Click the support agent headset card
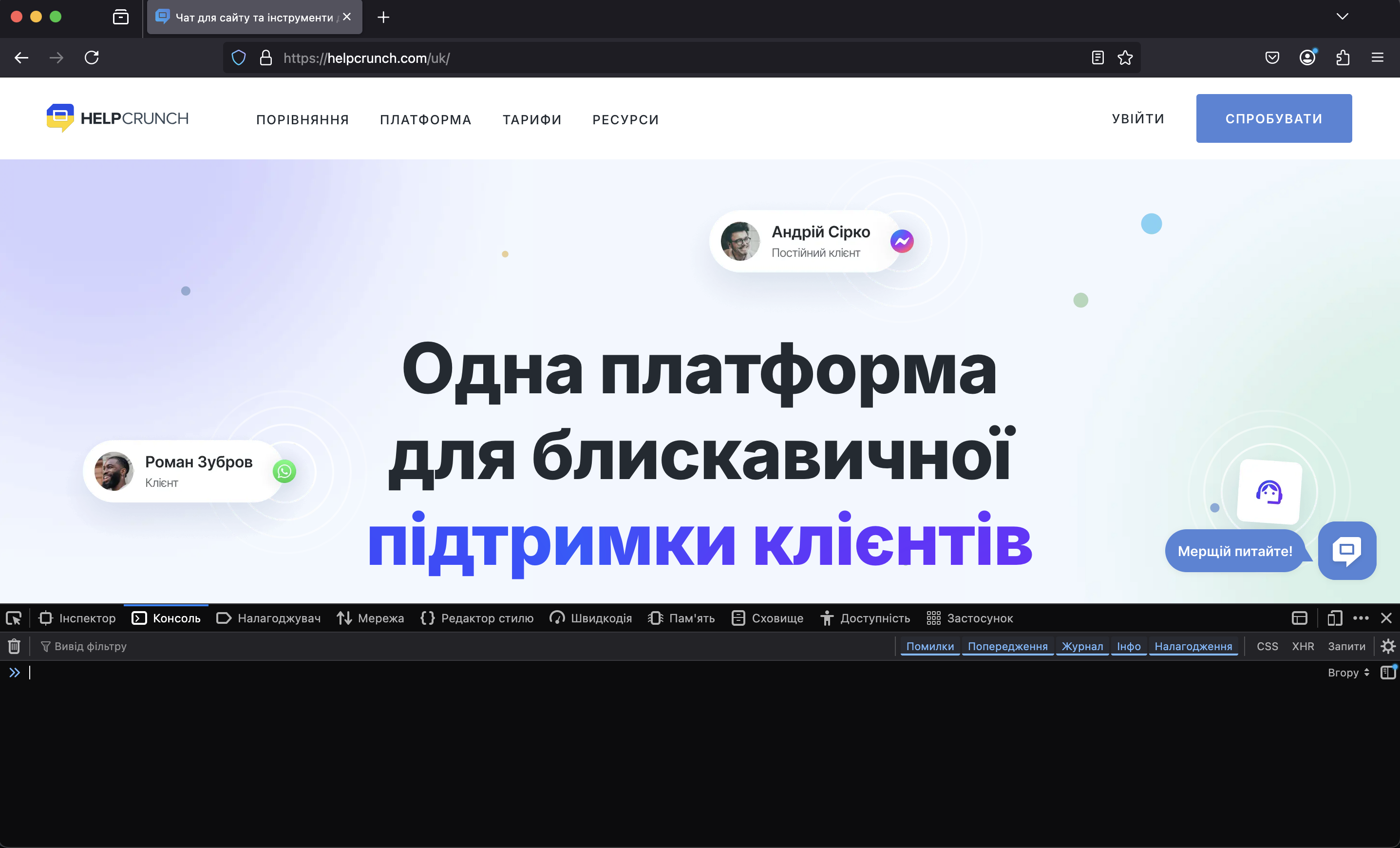 pyautogui.click(x=1269, y=492)
